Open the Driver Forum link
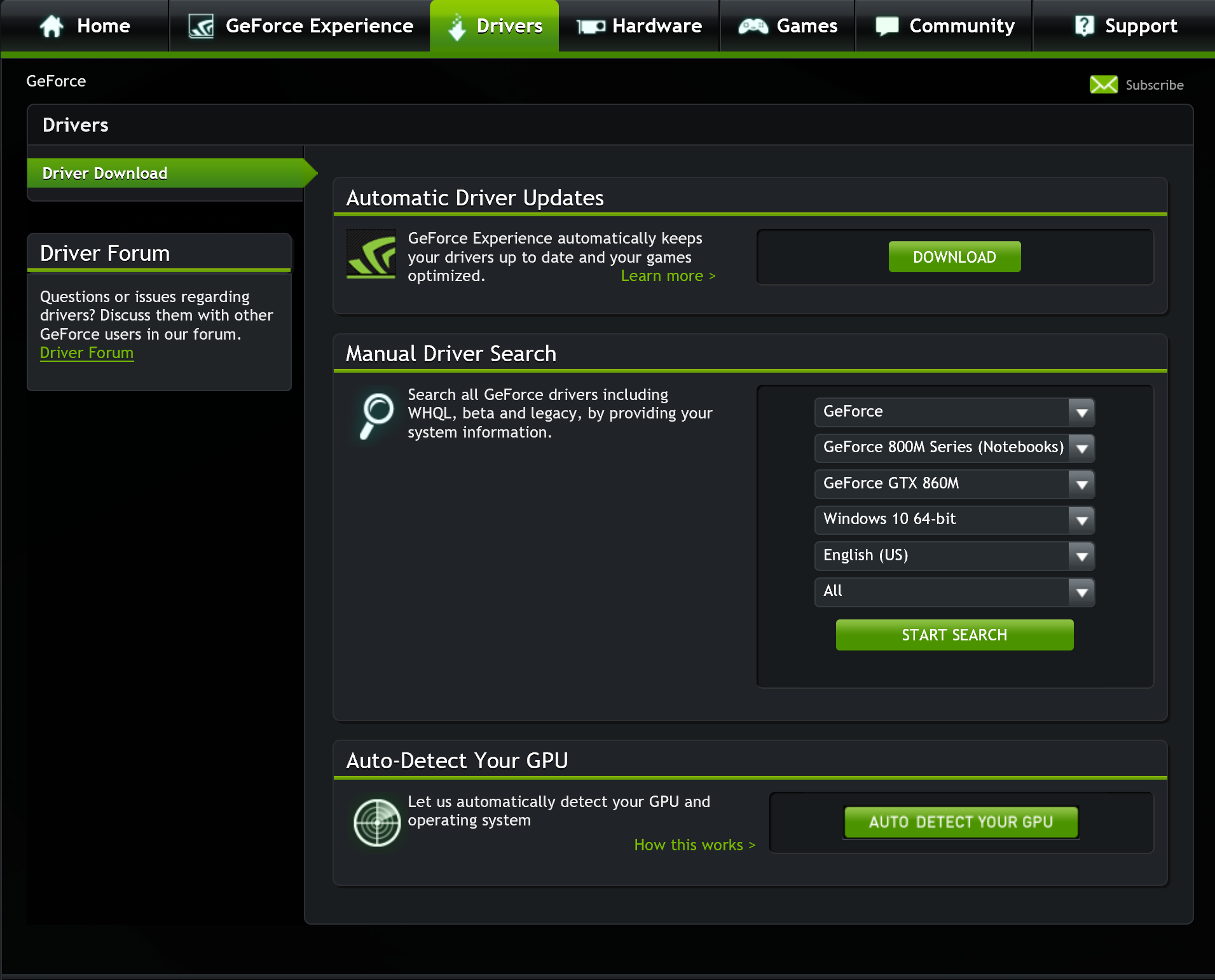This screenshot has height=980, width=1215. (x=86, y=353)
